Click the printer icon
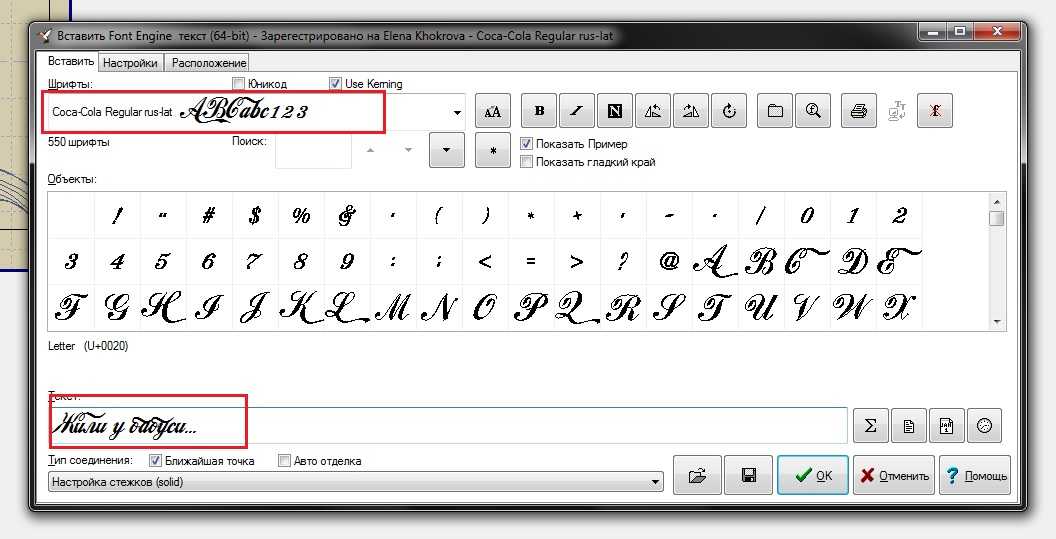Screen dimensions: 1056x539 pos(859,111)
